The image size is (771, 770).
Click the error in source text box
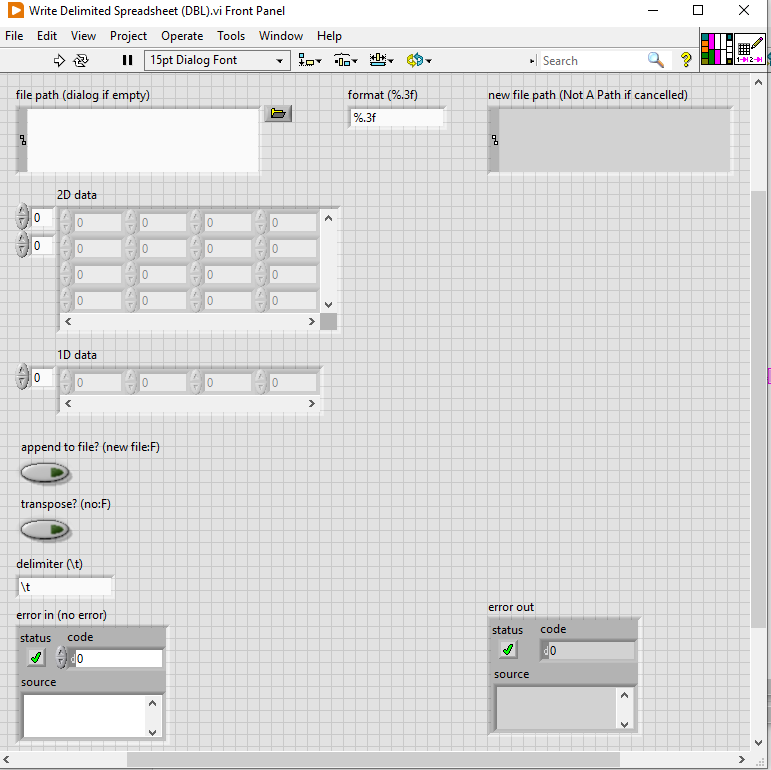pos(85,716)
